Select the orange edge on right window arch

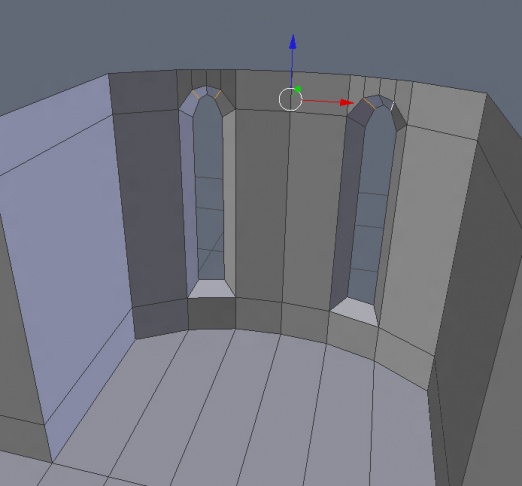pyautogui.click(x=369, y=103)
